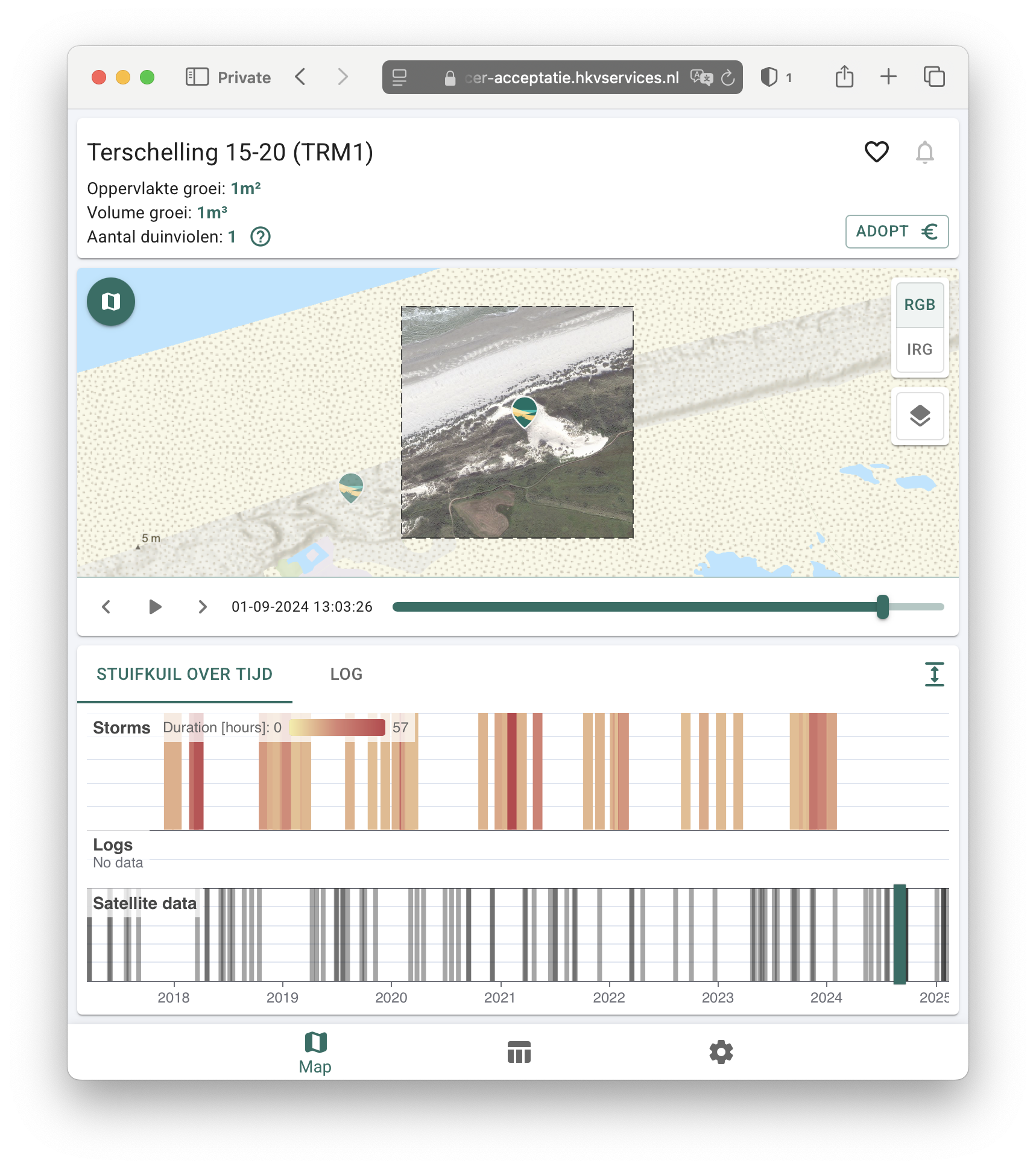The image size is (1036, 1169).
Task: Click the Safari share icon
Action: (844, 77)
